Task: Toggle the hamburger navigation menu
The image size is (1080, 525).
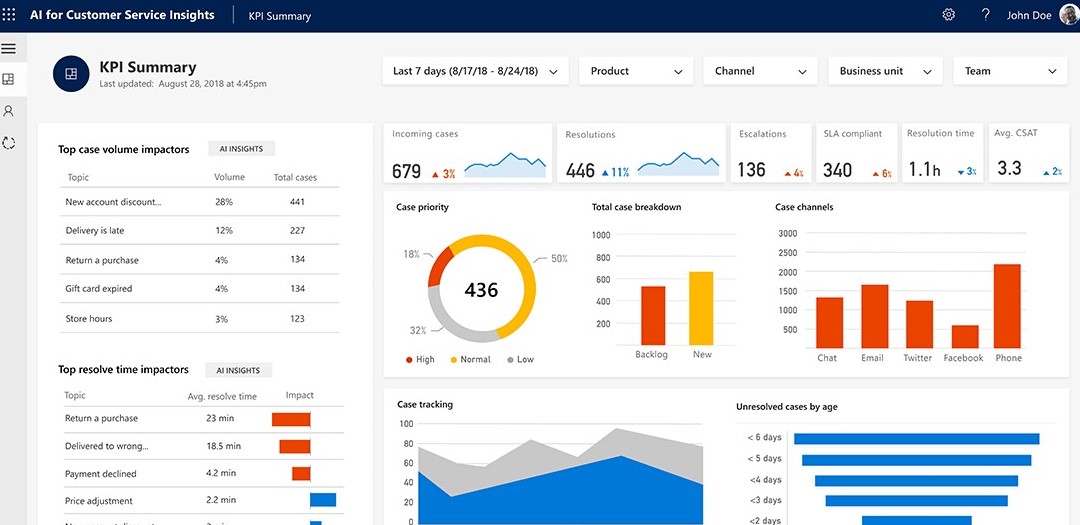Action: click(9, 48)
